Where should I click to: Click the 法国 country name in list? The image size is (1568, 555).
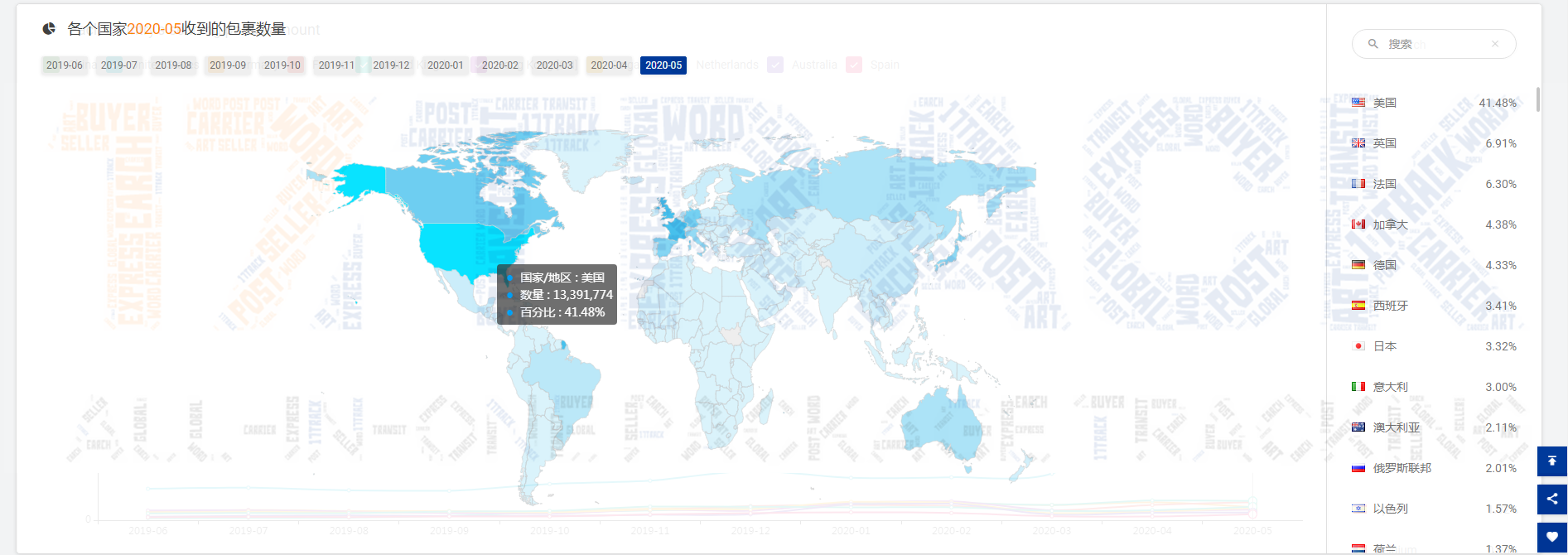tap(1385, 184)
